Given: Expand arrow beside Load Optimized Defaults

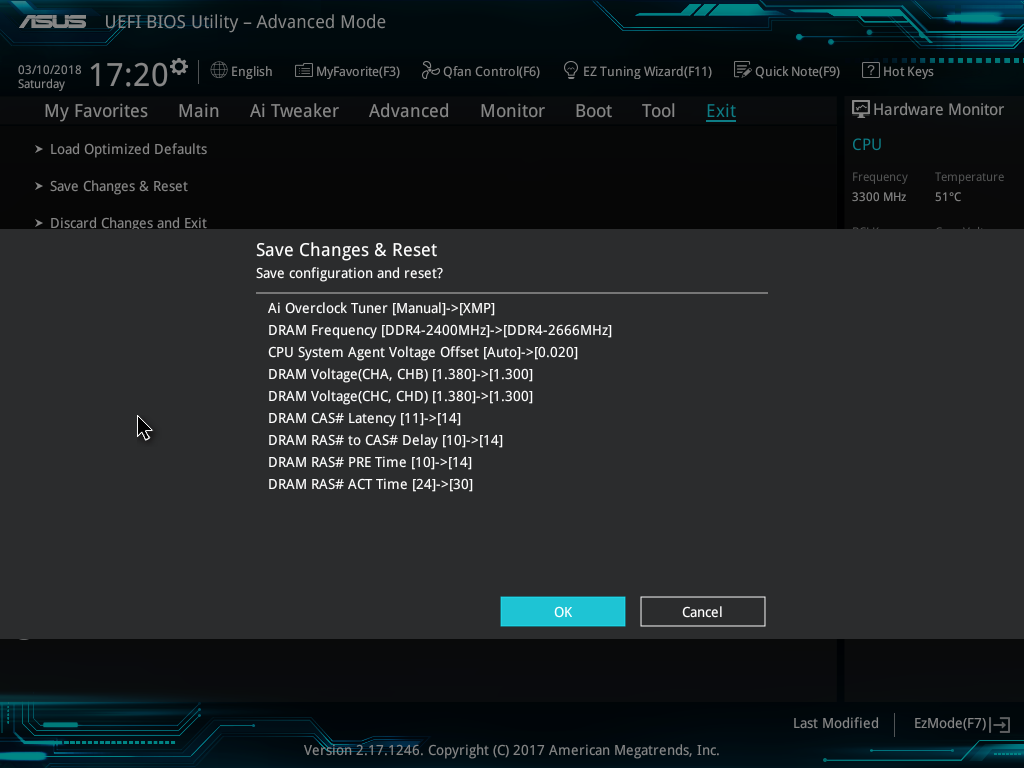Looking at the screenshot, I should click(x=39, y=149).
